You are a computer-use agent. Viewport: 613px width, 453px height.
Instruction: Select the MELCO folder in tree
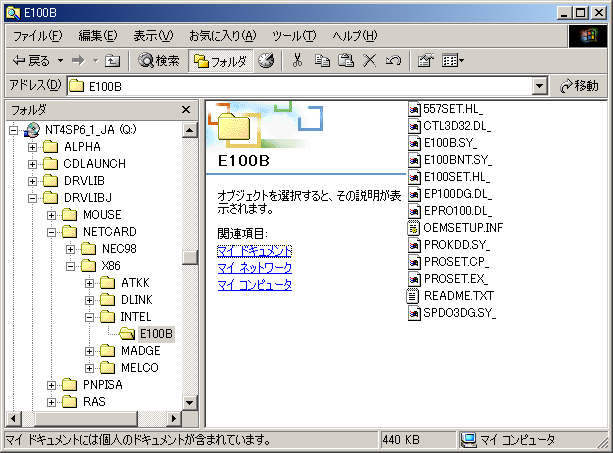[140, 368]
